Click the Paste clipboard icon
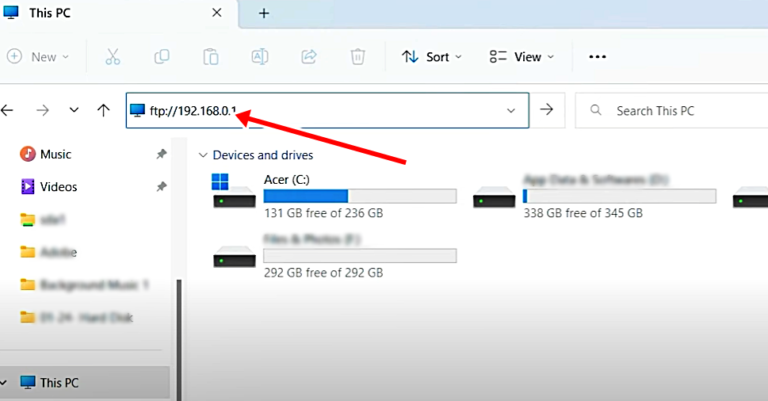The image size is (768, 401). pyautogui.click(x=211, y=57)
